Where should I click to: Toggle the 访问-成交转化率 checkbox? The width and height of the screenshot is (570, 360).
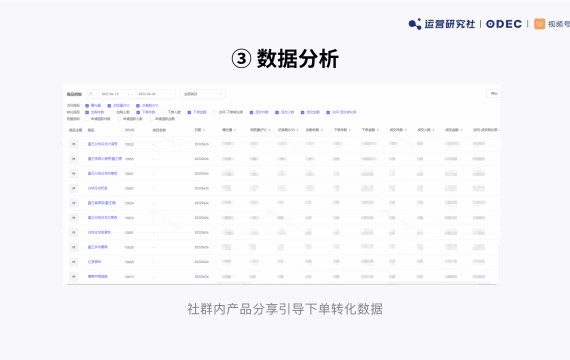[x=328, y=112]
